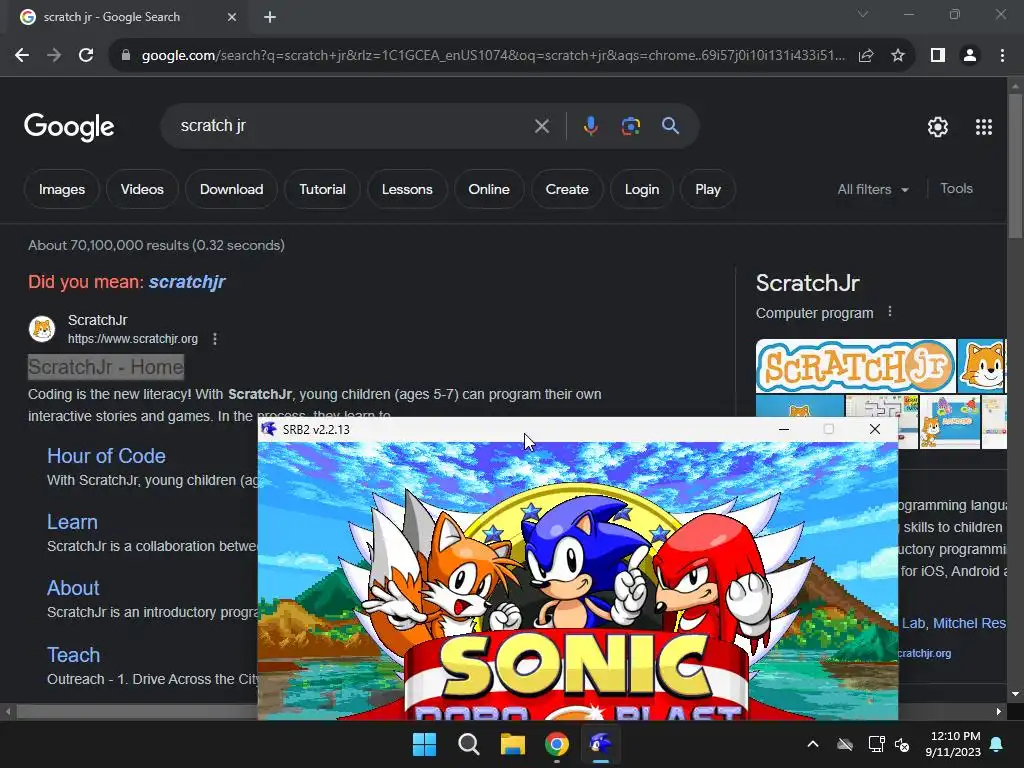Open File Explorer from taskbar
The height and width of the screenshot is (768, 1024).
click(x=513, y=744)
